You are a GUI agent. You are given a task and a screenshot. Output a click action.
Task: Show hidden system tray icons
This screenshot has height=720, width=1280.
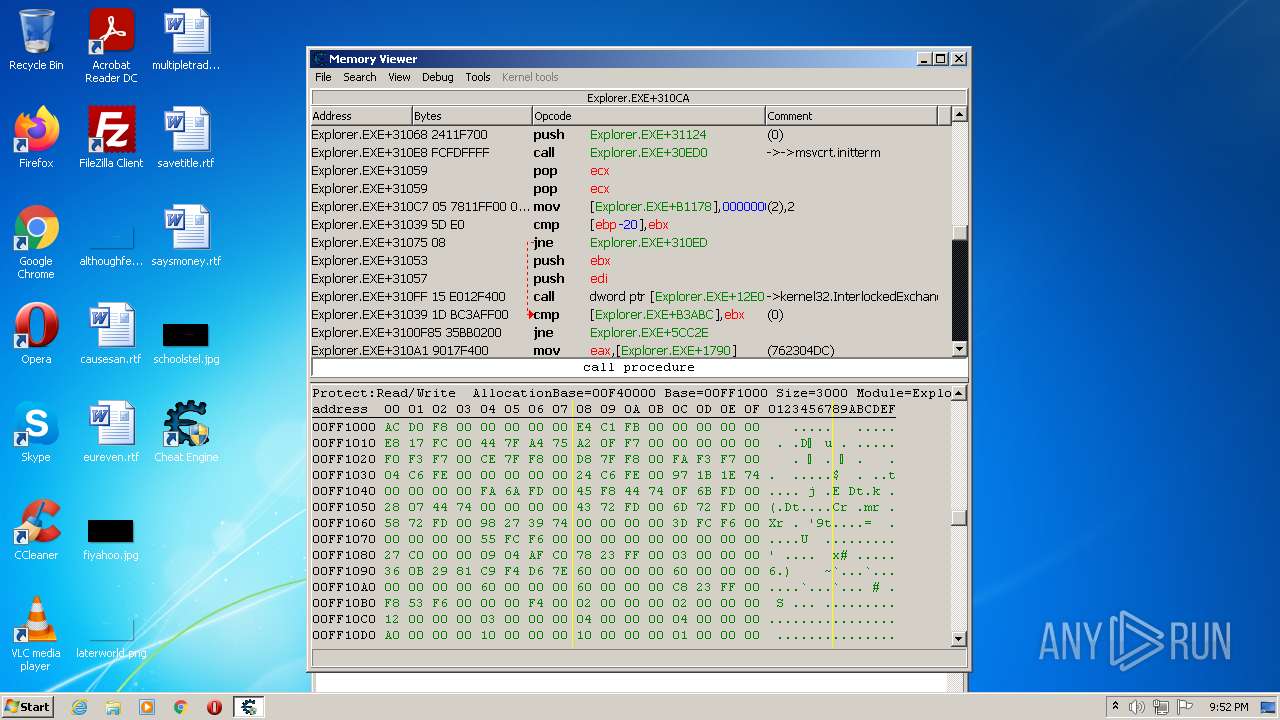[x=1115, y=707]
